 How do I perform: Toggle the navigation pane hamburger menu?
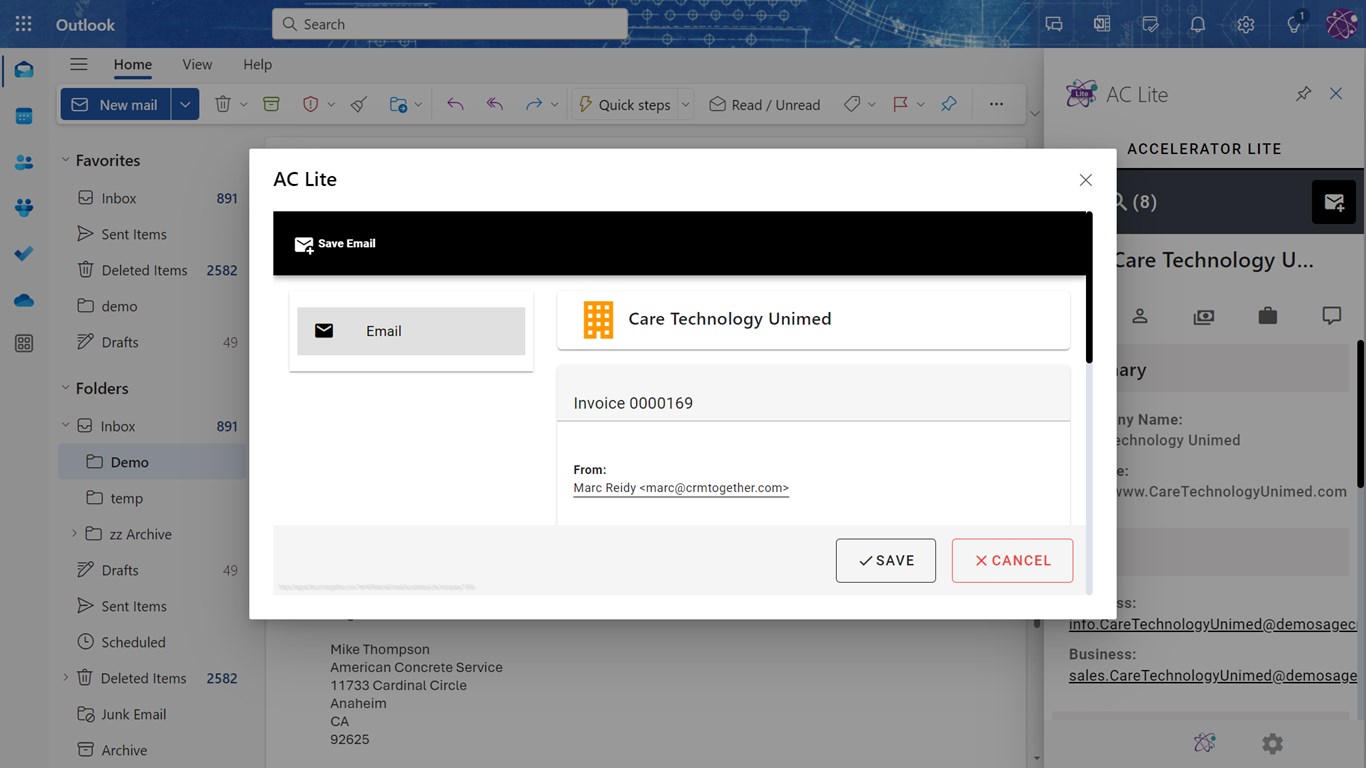79,64
